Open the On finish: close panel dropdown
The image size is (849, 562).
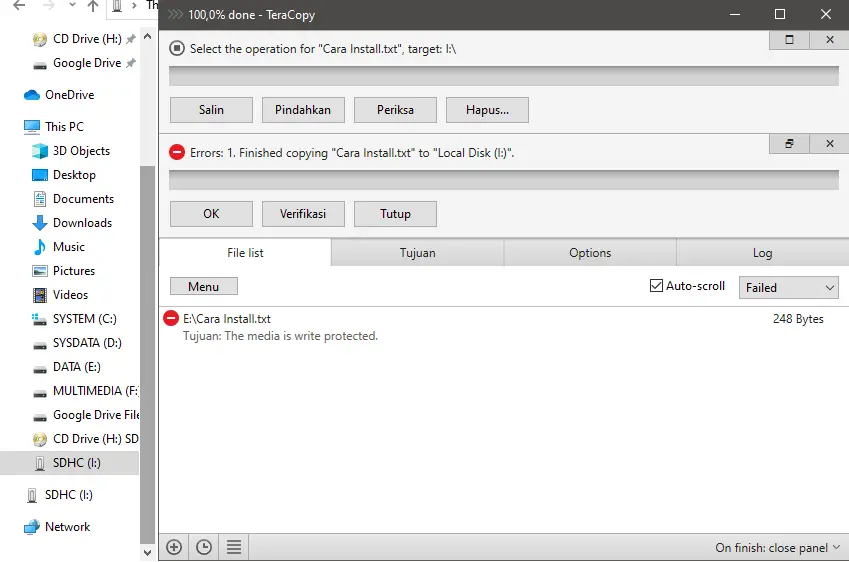click(x=778, y=548)
